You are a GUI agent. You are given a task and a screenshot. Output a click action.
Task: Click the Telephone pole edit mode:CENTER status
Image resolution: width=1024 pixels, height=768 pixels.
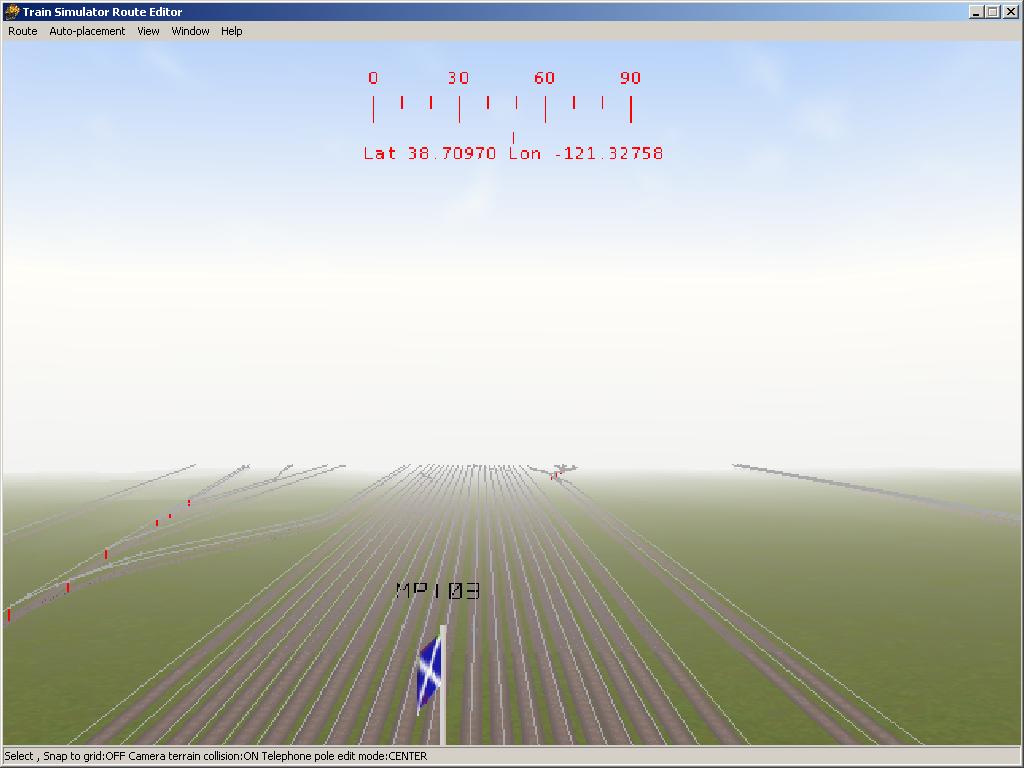tap(344, 756)
